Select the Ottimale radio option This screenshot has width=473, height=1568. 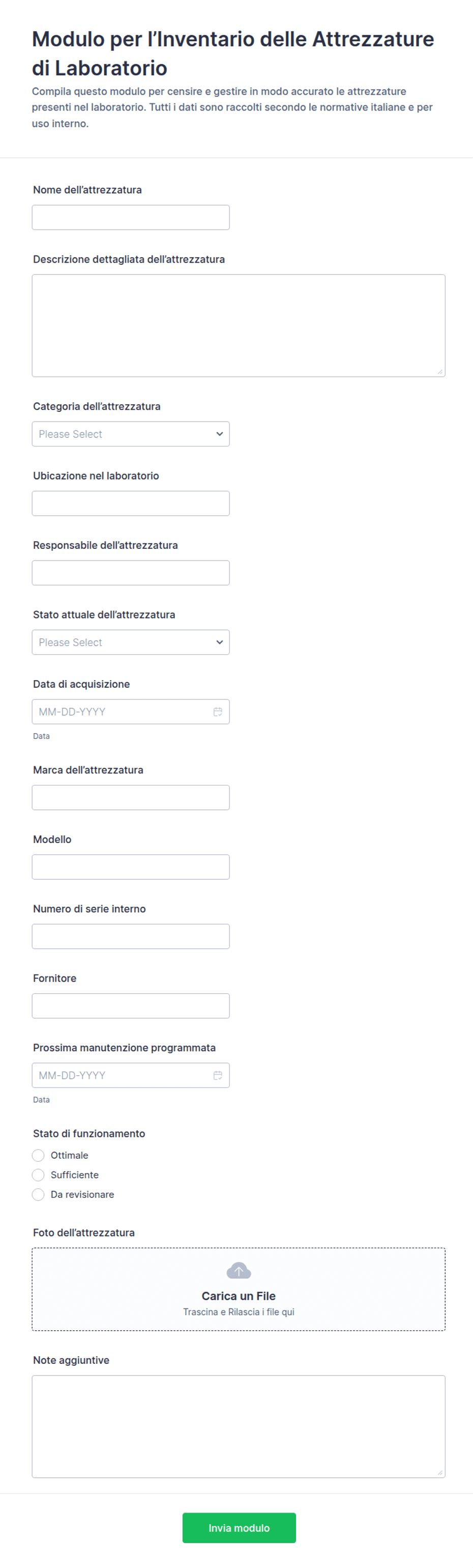tap(38, 1155)
